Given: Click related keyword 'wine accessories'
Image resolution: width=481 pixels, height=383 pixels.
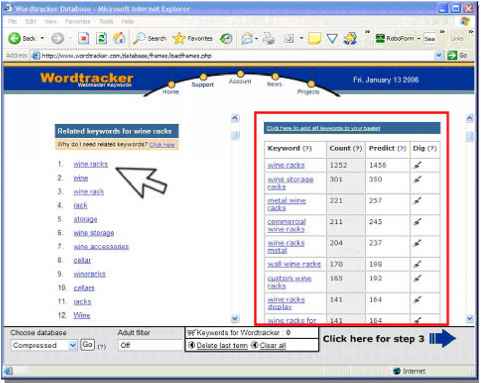Looking at the screenshot, I should (101, 247).
